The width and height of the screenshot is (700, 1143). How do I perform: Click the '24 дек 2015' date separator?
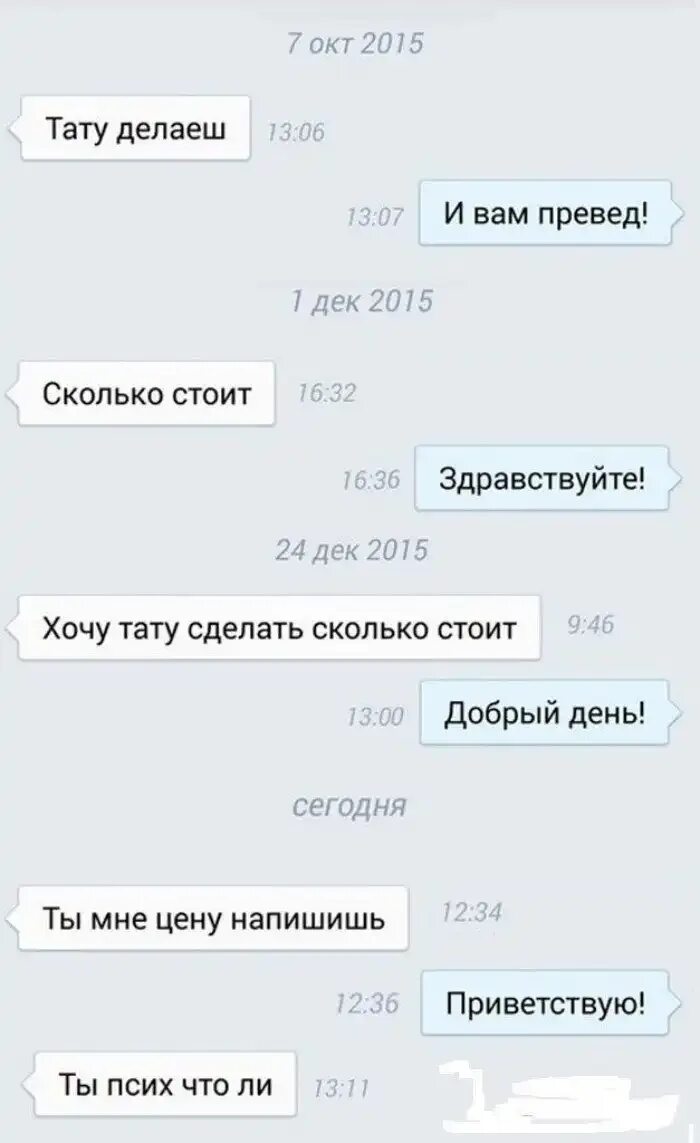click(351, 550)
